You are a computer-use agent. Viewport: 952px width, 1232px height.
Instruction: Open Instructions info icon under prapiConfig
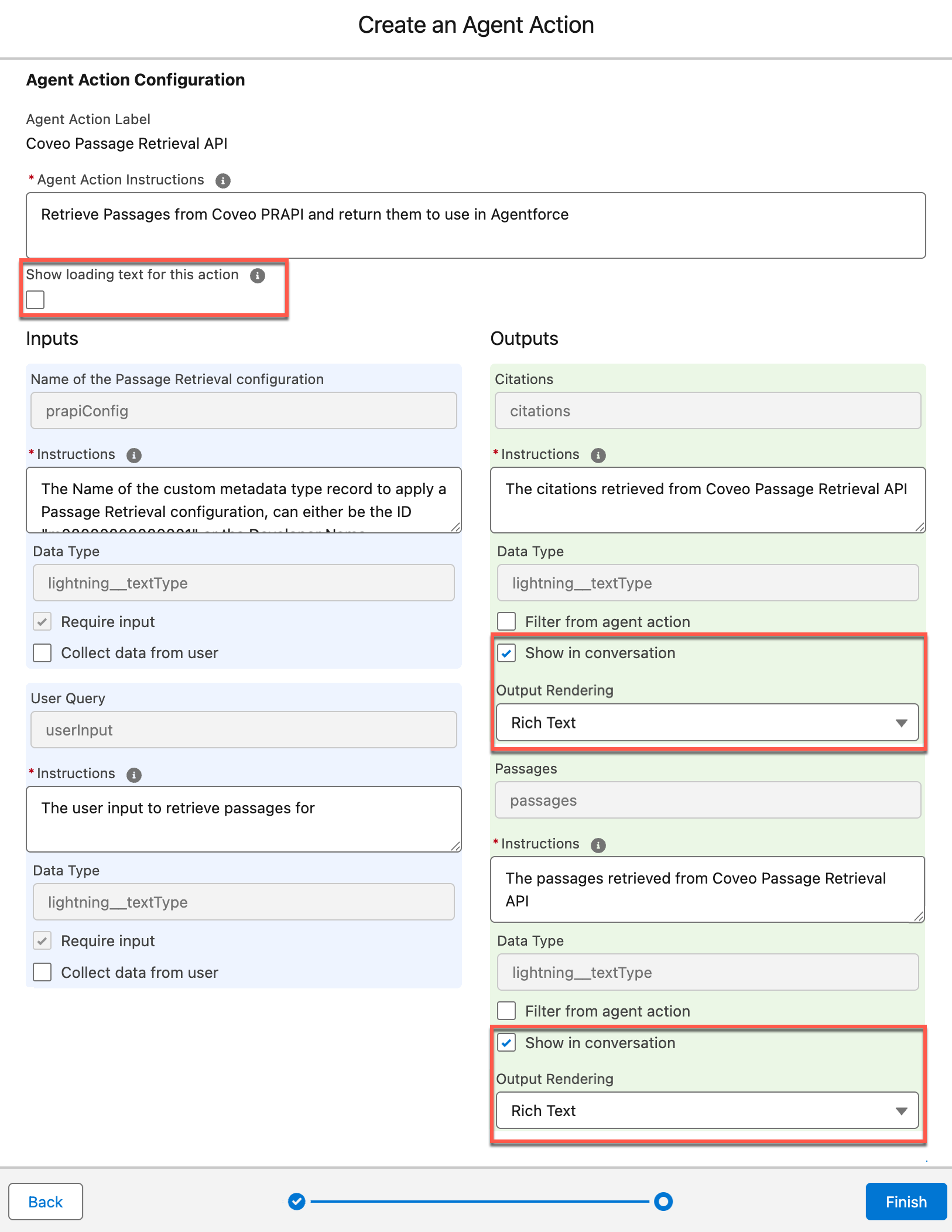134,455
